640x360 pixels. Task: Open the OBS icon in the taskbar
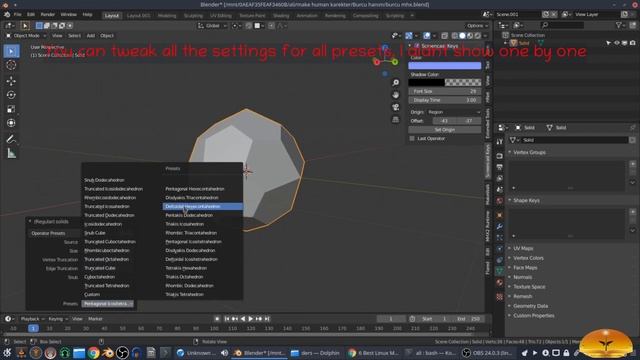(122, 353)
